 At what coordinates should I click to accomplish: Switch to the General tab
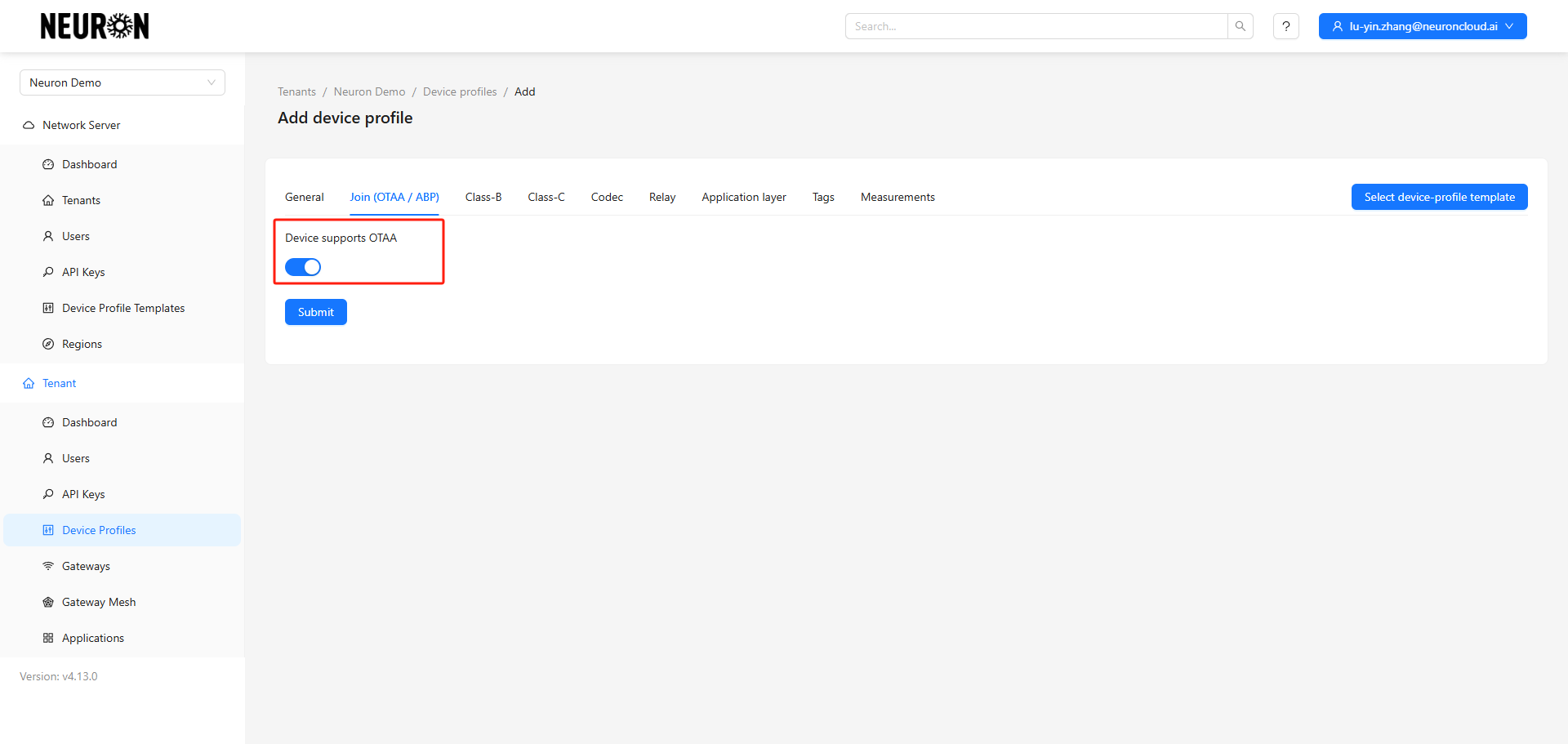pyautogui.click(x=304, y=197)
